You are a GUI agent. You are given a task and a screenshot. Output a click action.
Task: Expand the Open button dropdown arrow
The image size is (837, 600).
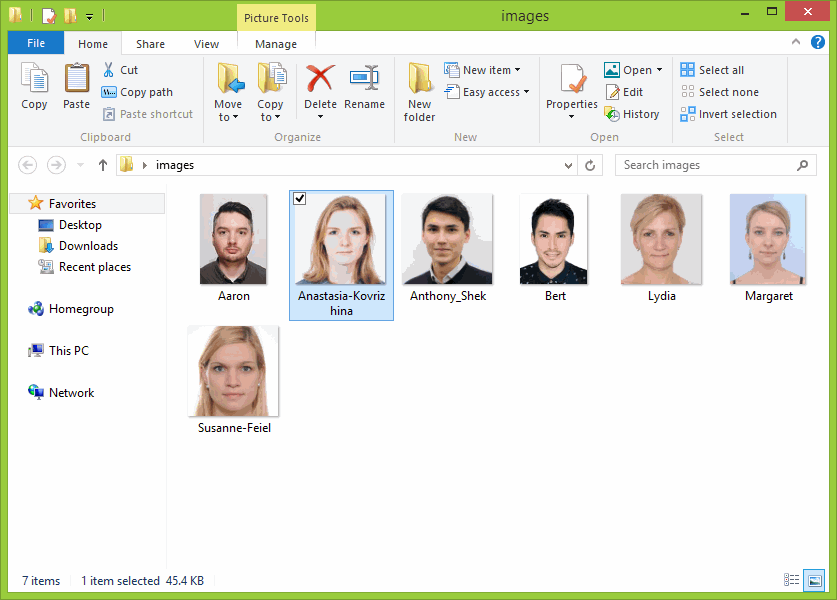(660, 70)
